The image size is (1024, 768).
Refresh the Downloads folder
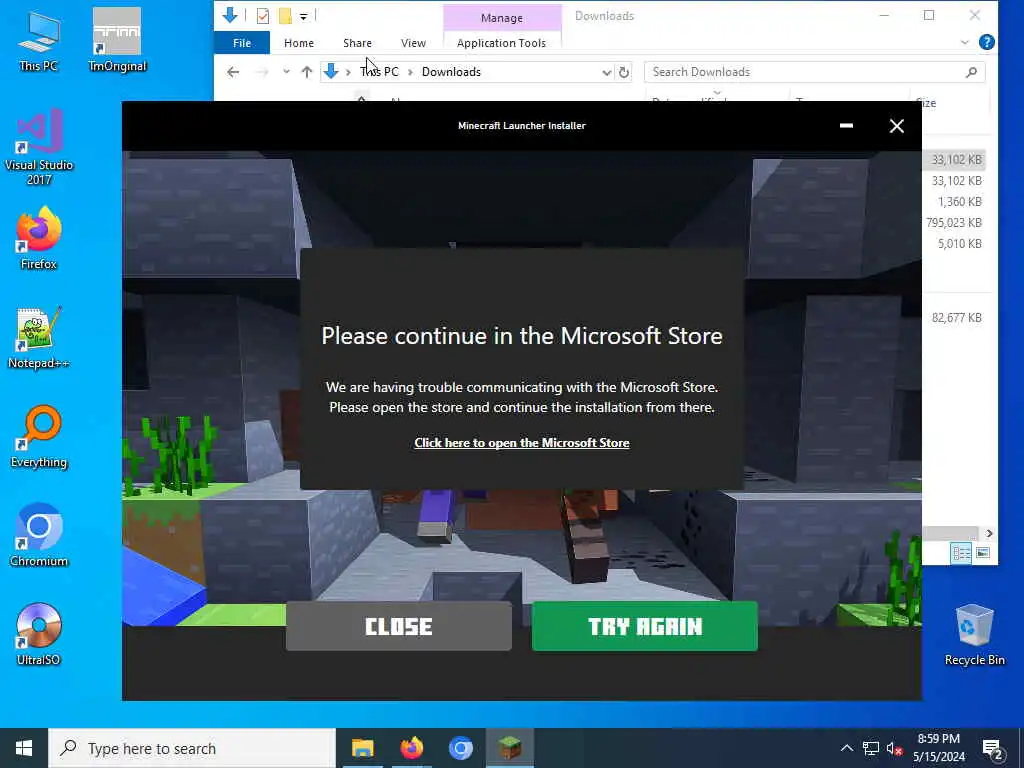click(x=624, y=72)
